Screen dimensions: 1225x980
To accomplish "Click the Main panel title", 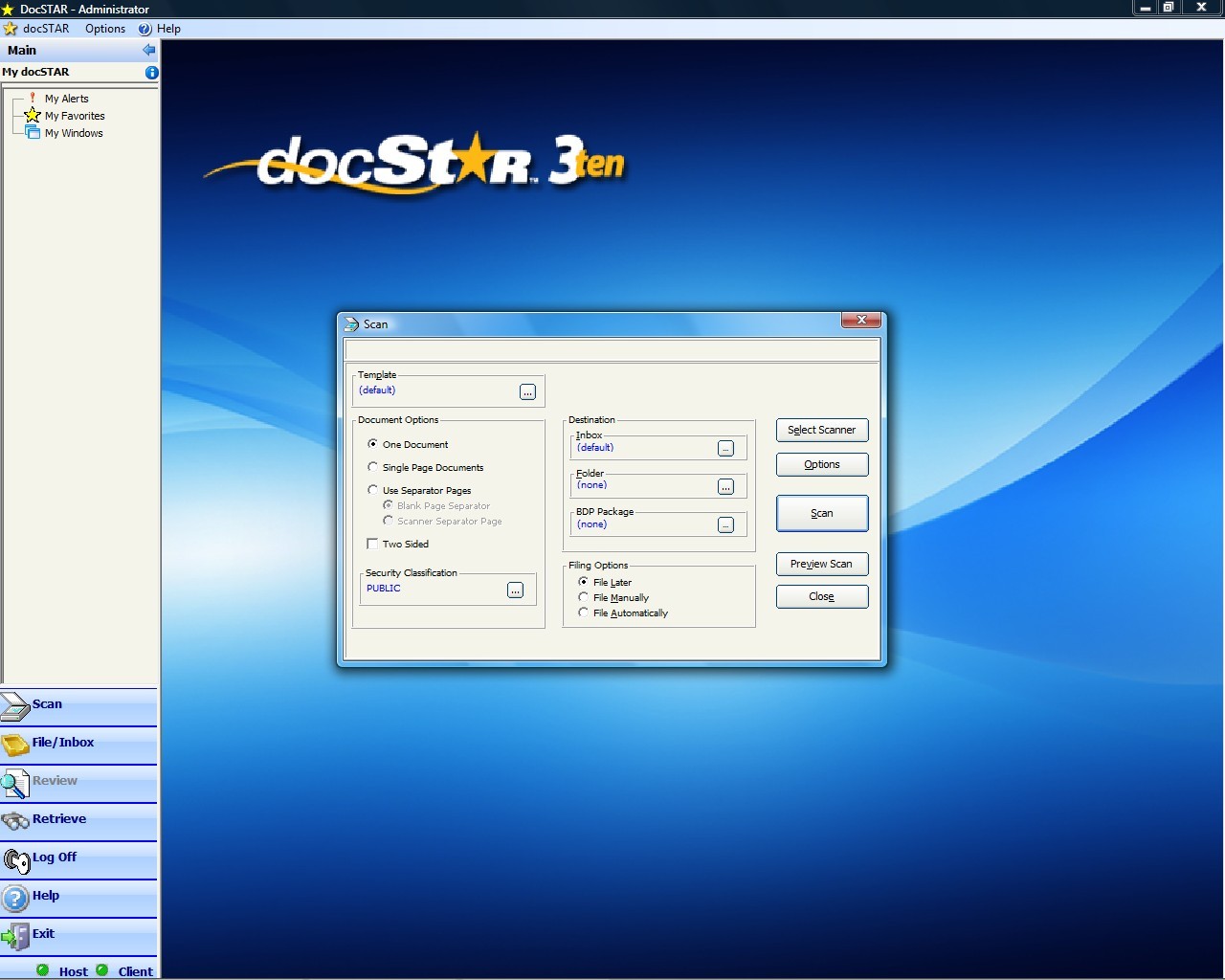I will pyautogui.click(x=22, y=50).
